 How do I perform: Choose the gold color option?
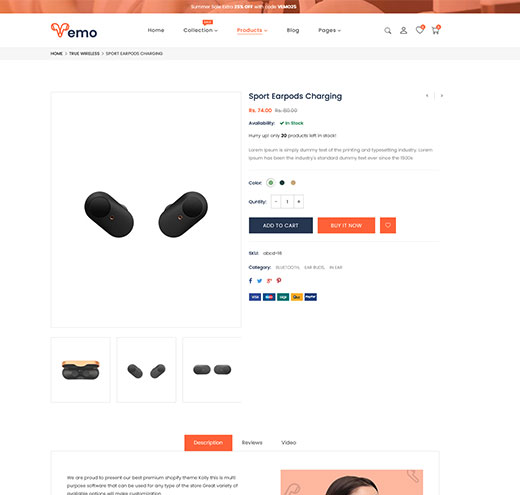(293, 183)
